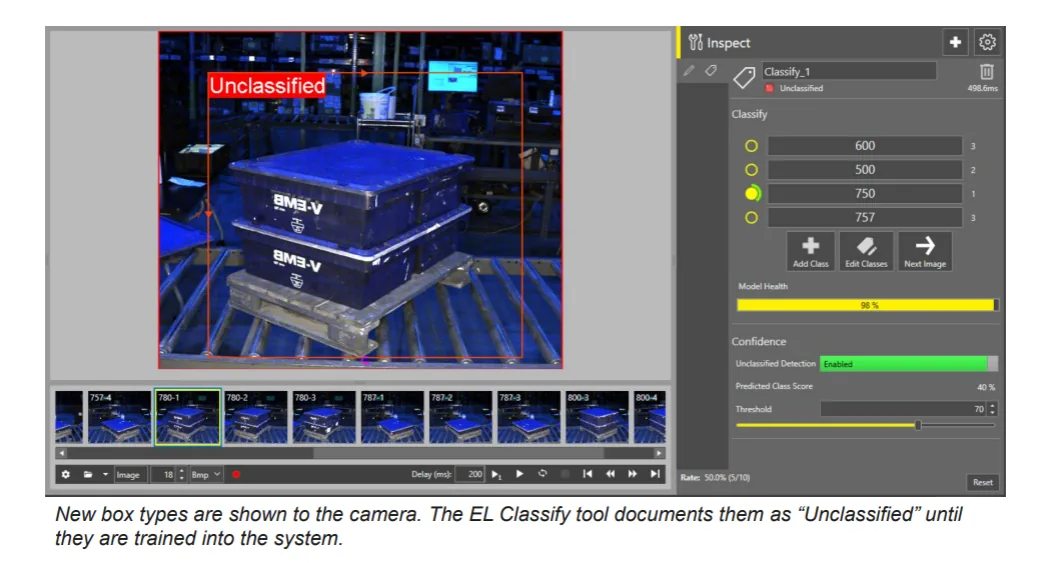Select the 757 class radio button

tap(751, 217)
